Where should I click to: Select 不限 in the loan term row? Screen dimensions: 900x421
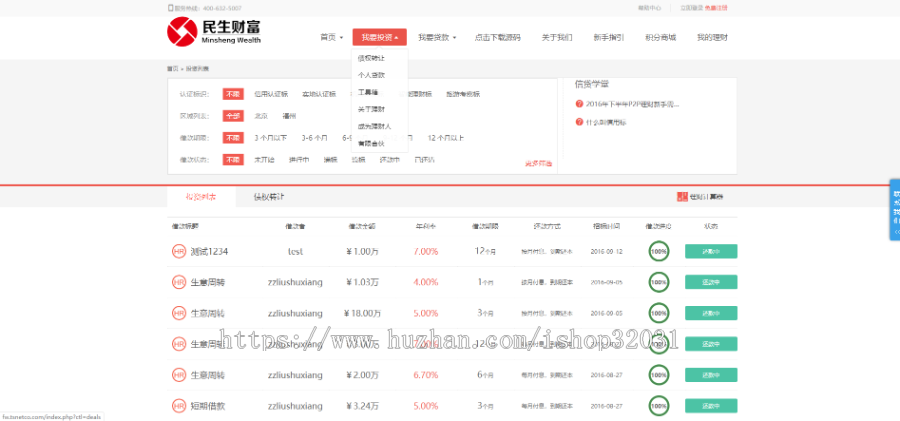(x=233, y=138)
